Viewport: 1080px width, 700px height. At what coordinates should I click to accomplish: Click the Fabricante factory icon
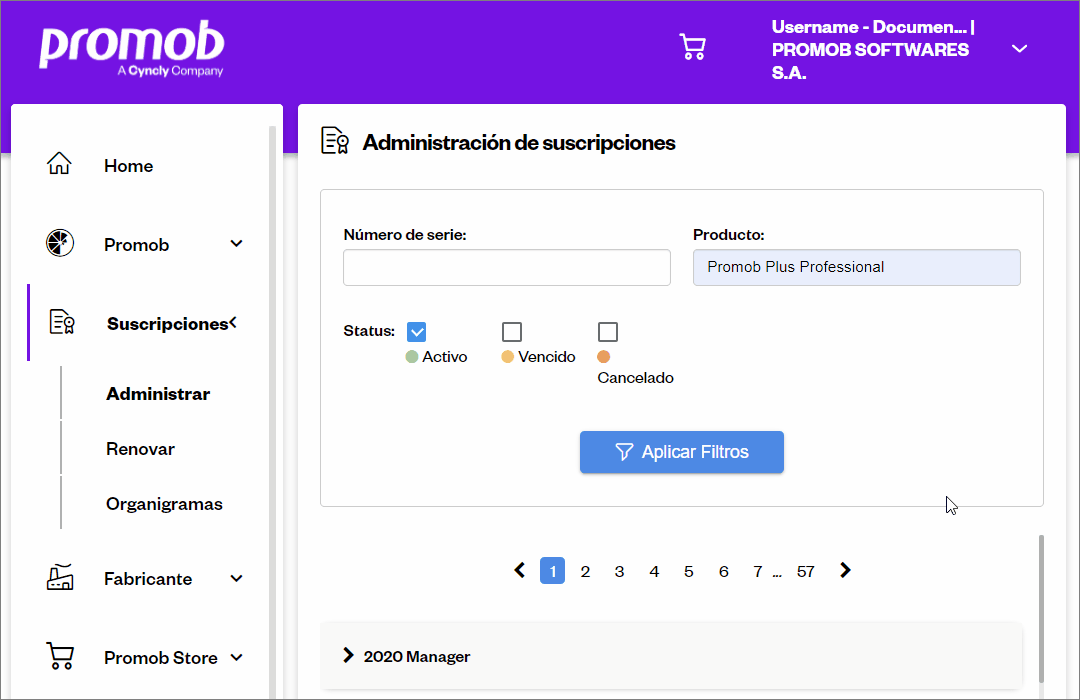click(60, 577)
